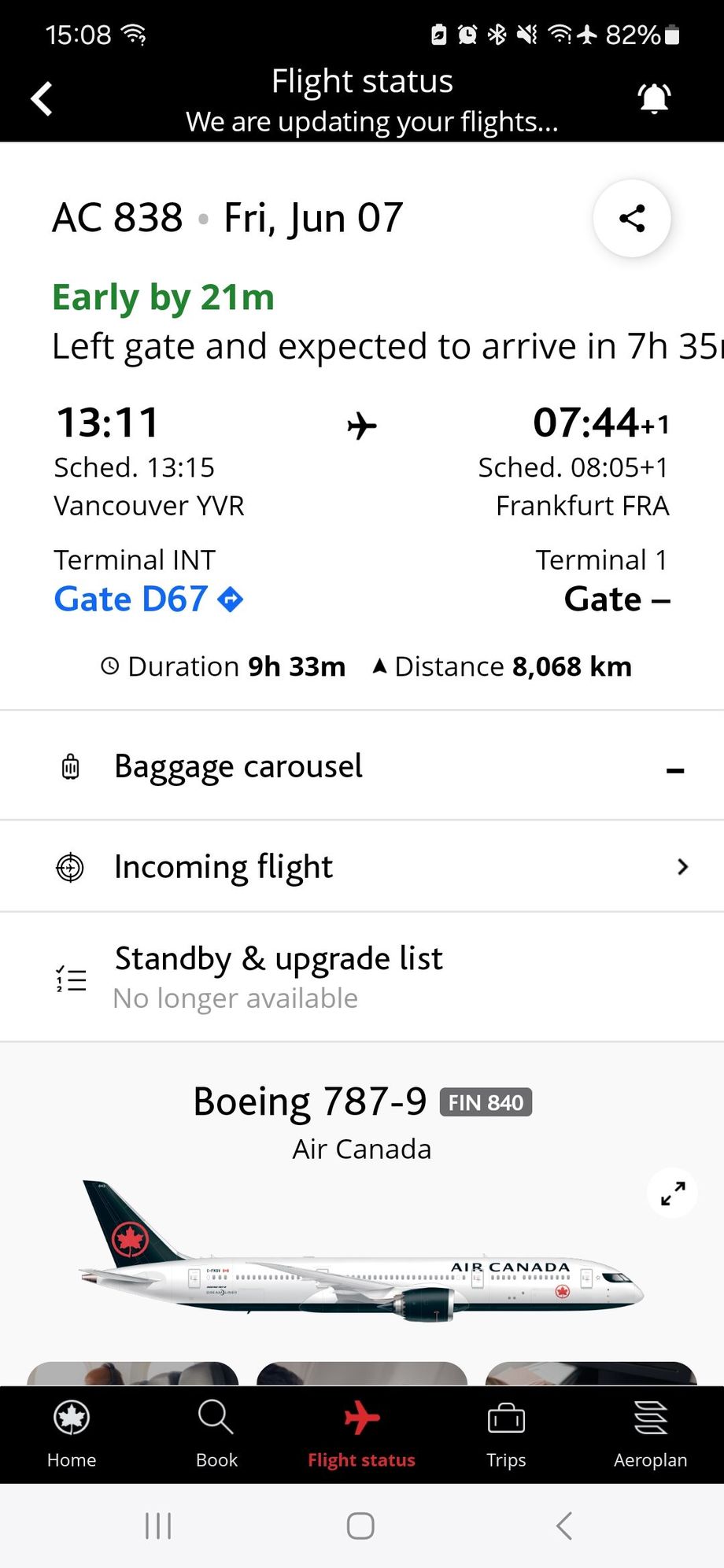Tap the FIN 840 badge

click(x=486, y=1102)
